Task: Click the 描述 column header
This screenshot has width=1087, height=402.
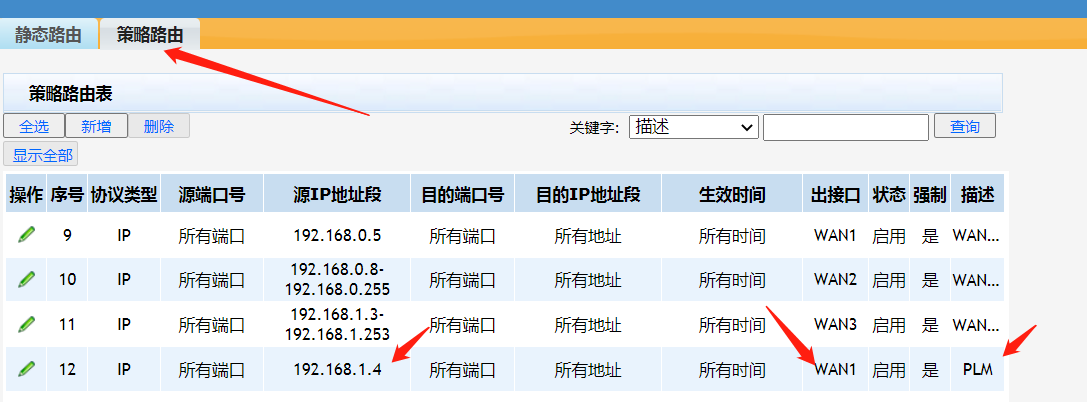Action: coord(977,195)
